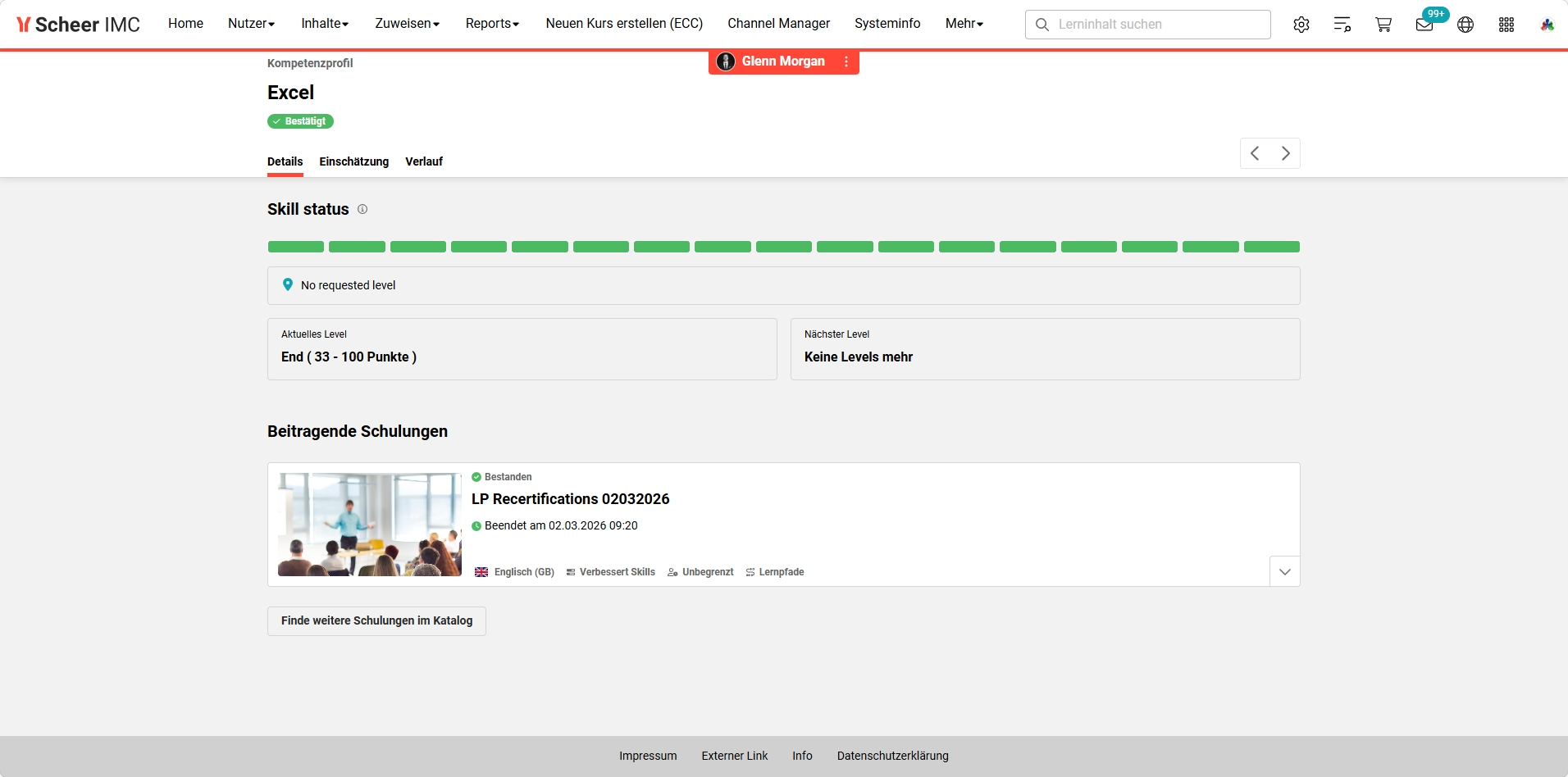Click the location pin icon beside No requested level

pyautogui.click(x=288, y=284)
